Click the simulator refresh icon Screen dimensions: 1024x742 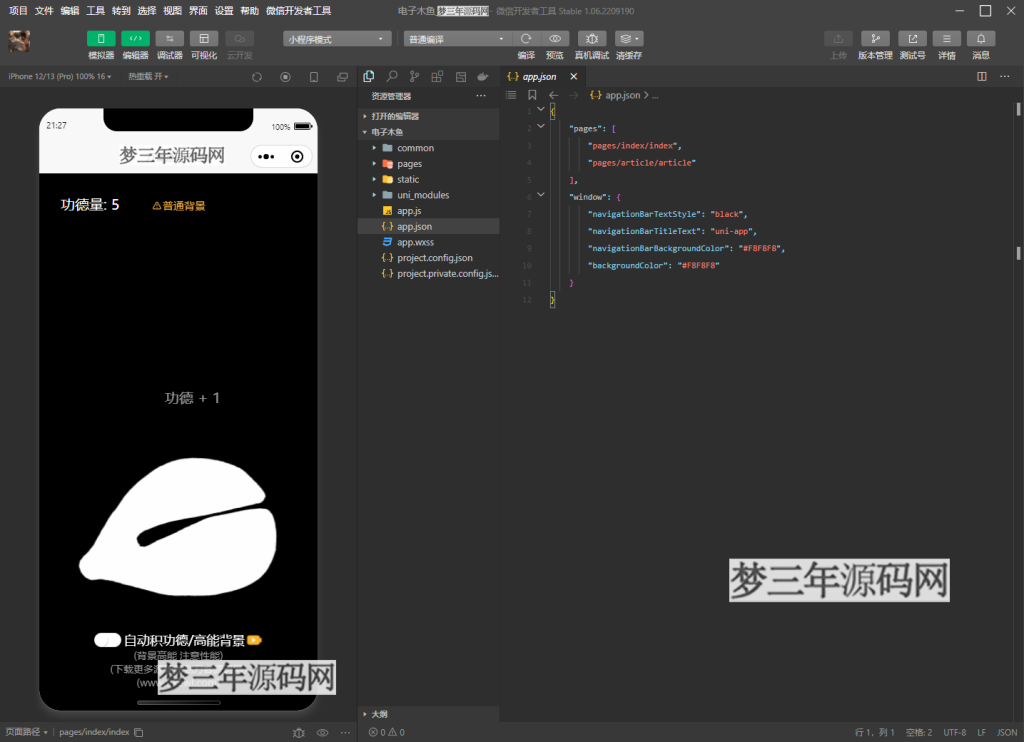tap(257, 76)
